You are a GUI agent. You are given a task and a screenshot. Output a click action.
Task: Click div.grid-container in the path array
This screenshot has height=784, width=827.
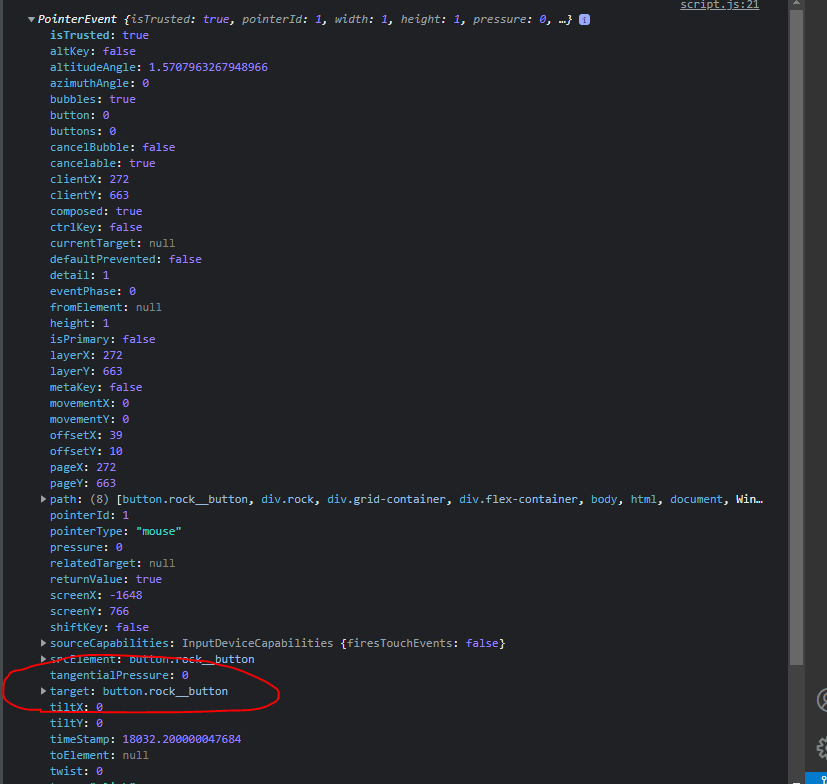pos(386,499)
